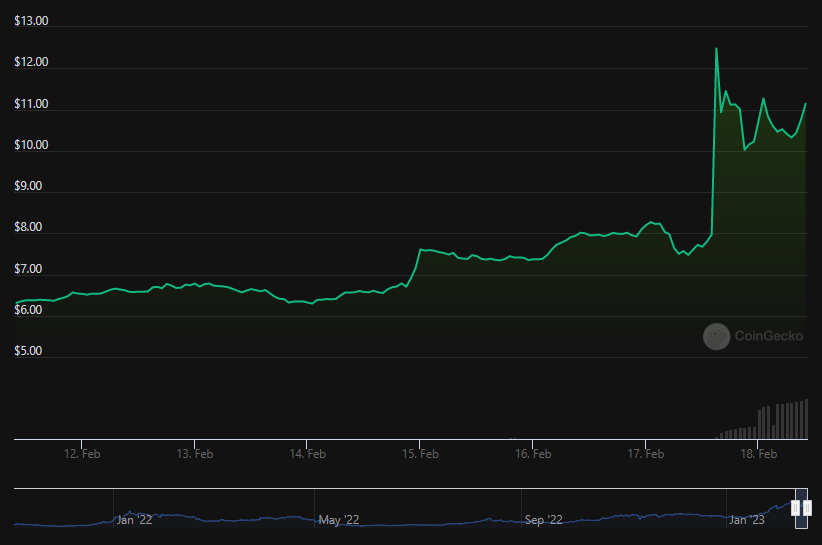Click the May '22 navigator label

tap(338, 520)
